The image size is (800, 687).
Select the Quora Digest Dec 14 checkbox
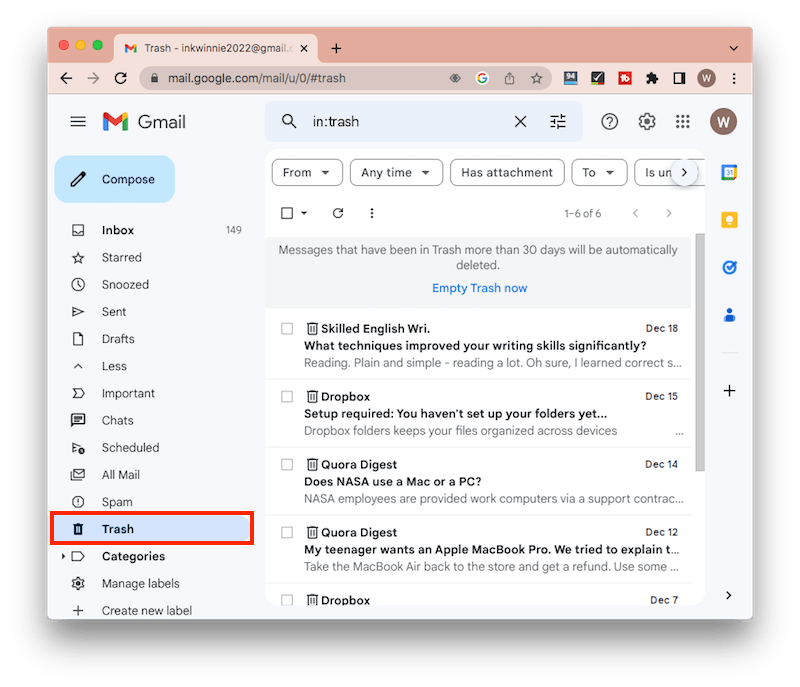pos(287,464)
